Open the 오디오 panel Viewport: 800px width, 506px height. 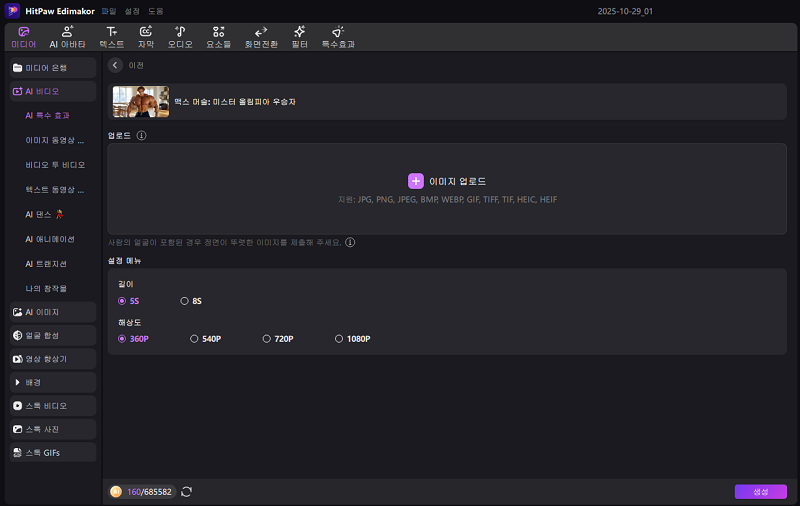pos(180,37)
